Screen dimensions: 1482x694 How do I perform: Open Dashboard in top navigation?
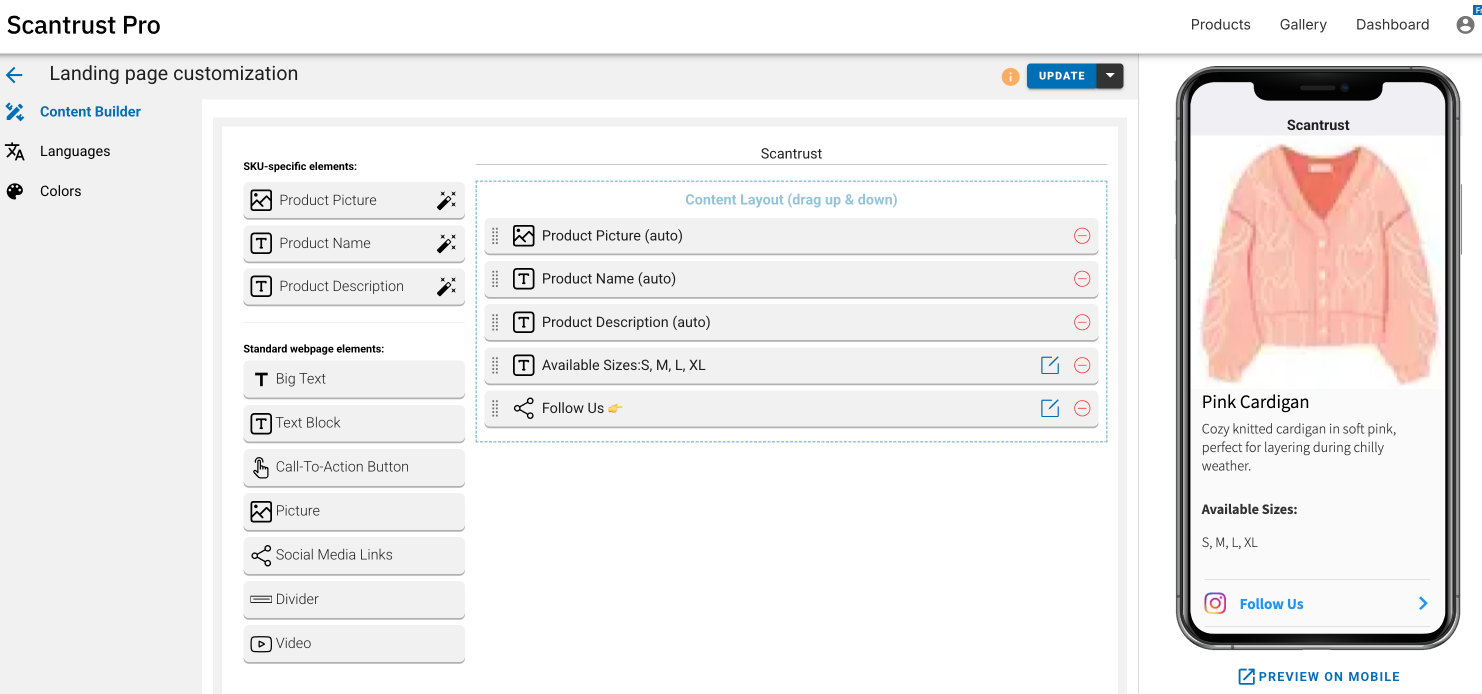point(1392,25)
